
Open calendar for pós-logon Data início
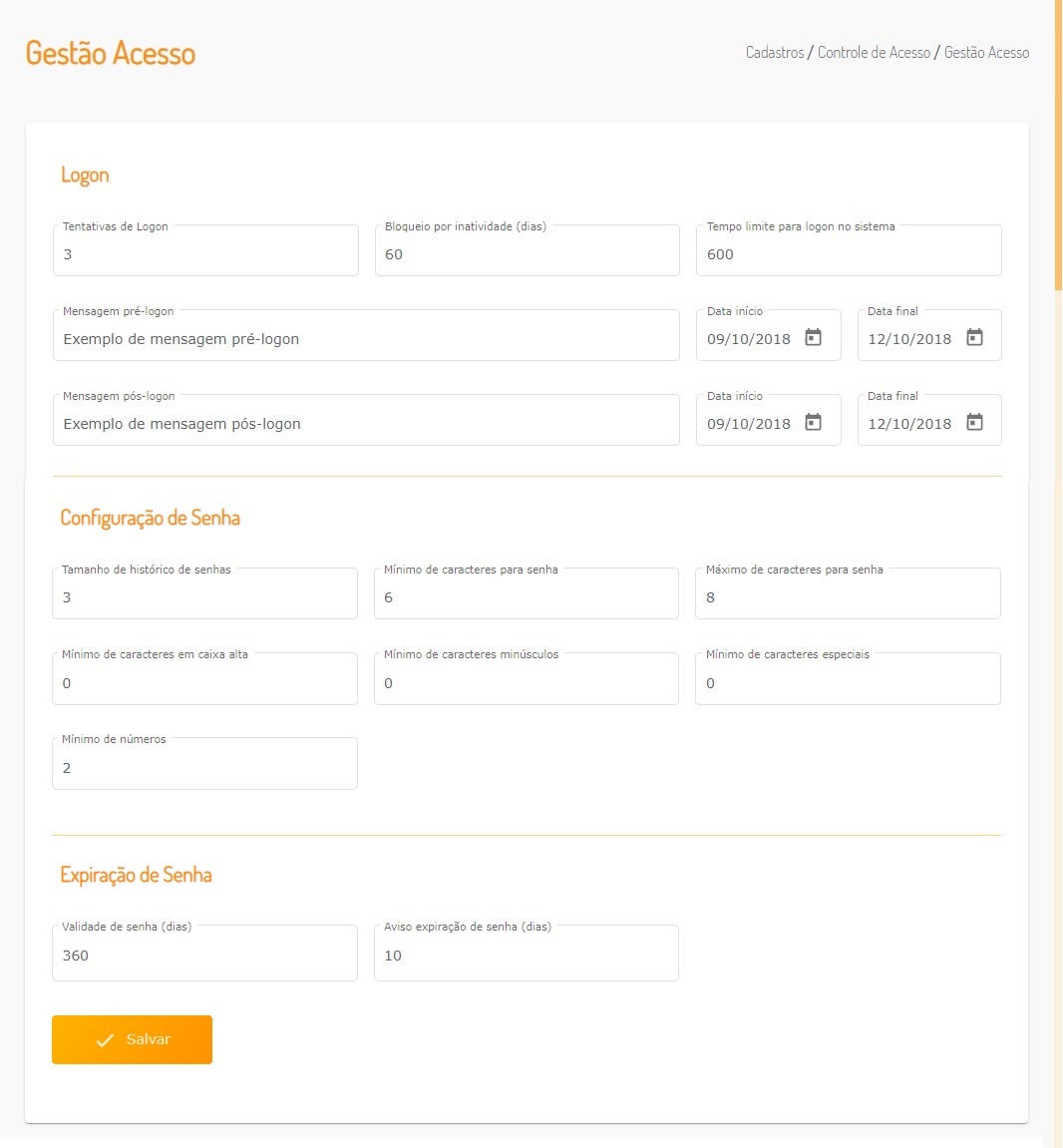pos(813,423)
